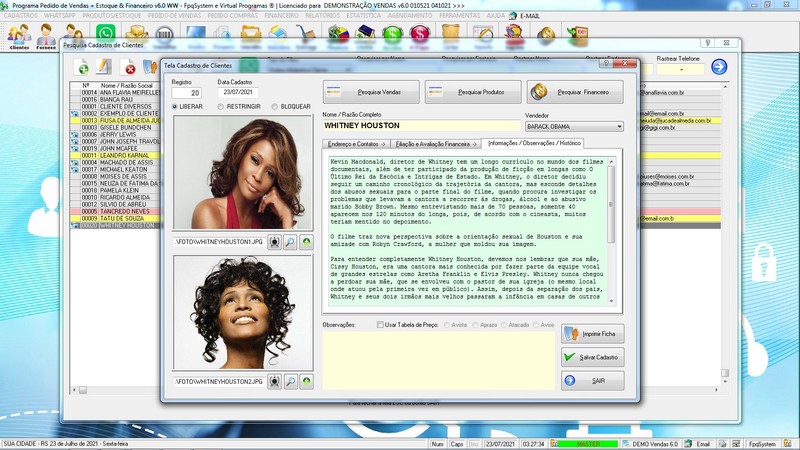This screenshot has height=450, width=800.
Task: Click the bottom Whitney Houston photo thumbnail
Action: click(x=243, y=312)
